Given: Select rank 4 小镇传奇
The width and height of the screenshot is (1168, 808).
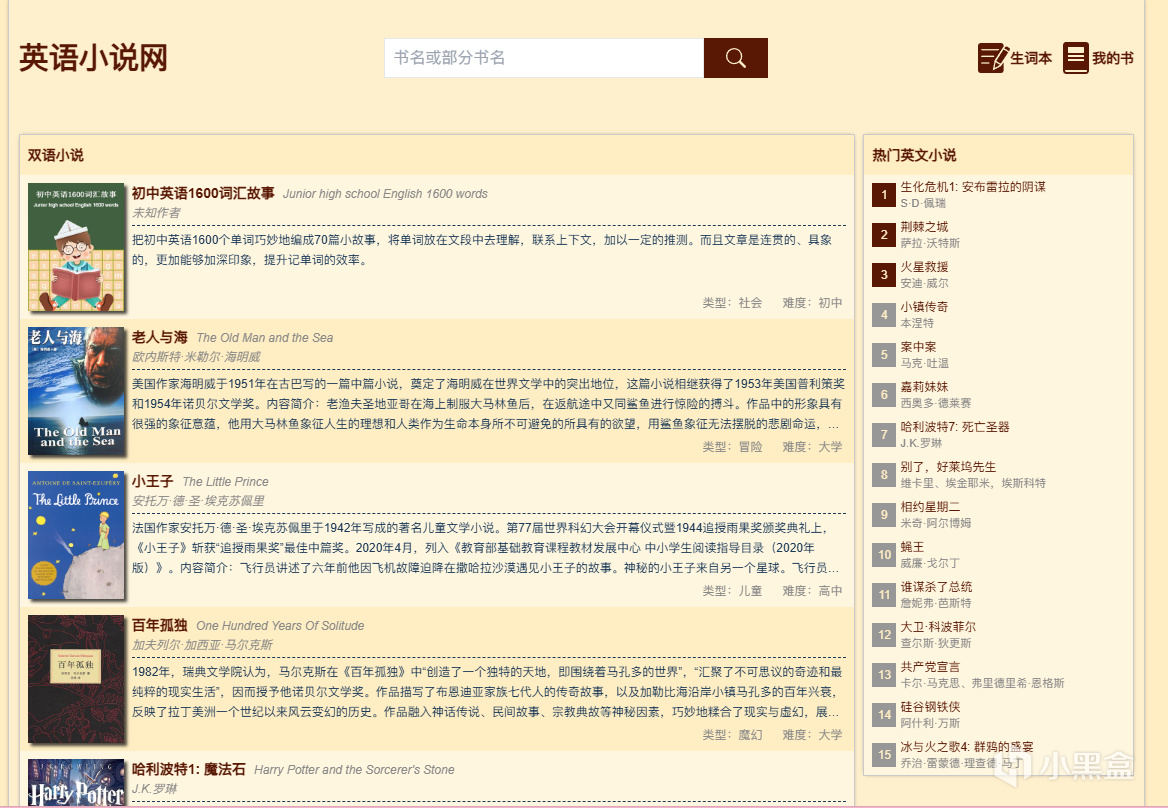Looking at the screenshot, I should click(x=924, y=307).
